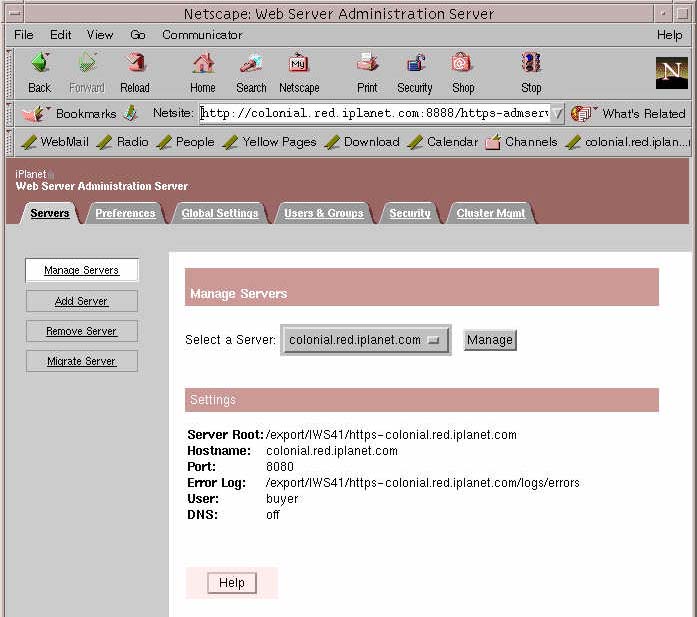Open the Communicator menu
The height and width of the screenshot is (617, 697).
click(202, 35)
